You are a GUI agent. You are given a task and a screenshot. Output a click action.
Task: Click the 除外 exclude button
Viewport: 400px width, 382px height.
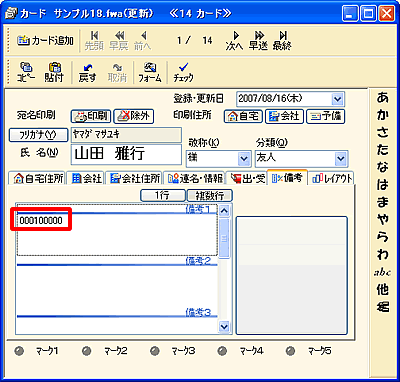point(134,116)
